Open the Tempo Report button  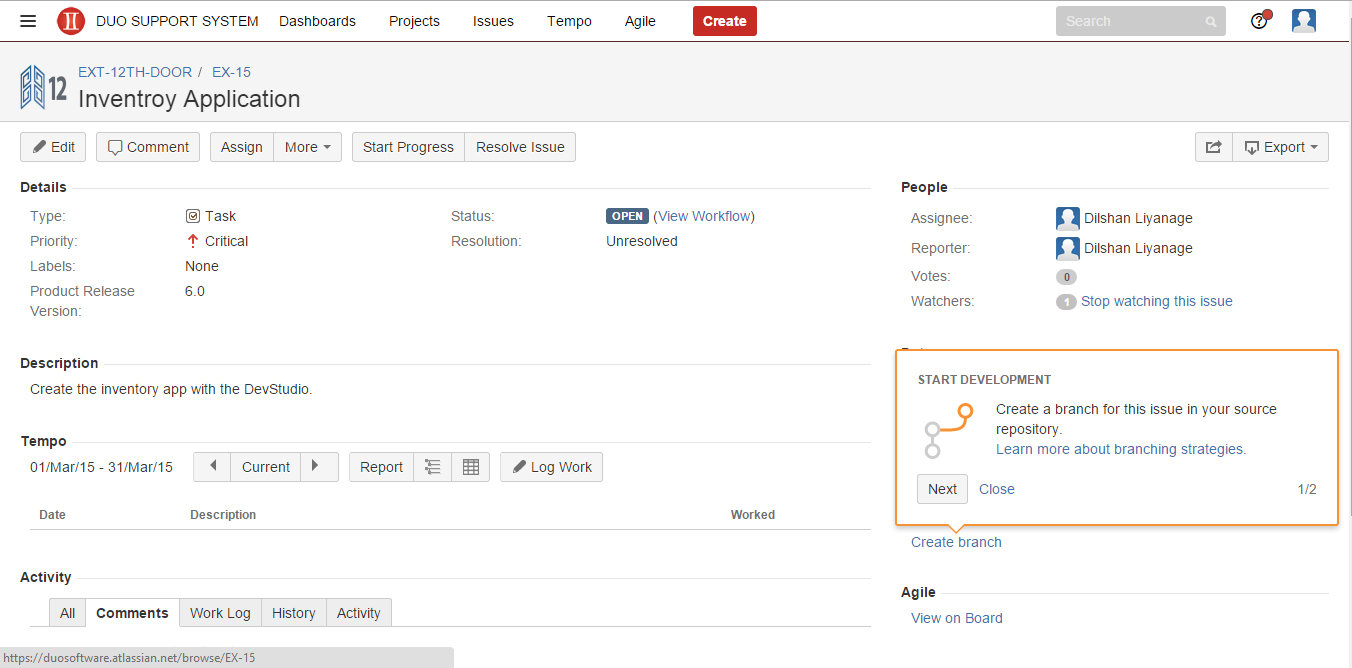(381, 467)
